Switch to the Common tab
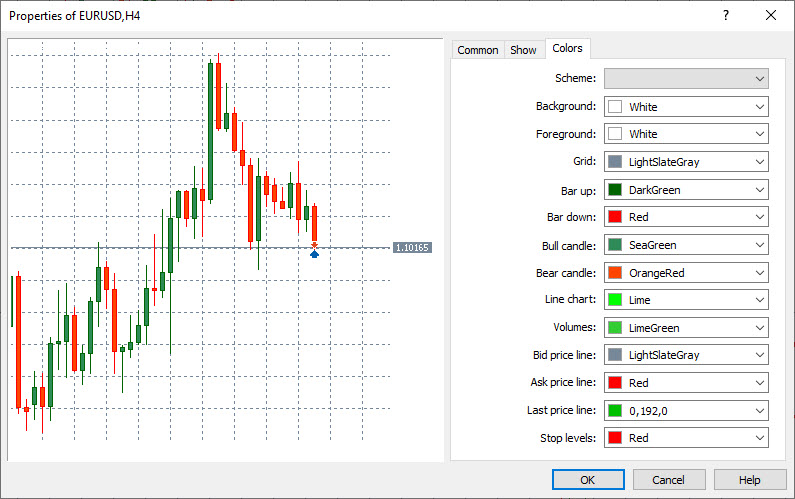The image size is (795, 499). (478, 50)
